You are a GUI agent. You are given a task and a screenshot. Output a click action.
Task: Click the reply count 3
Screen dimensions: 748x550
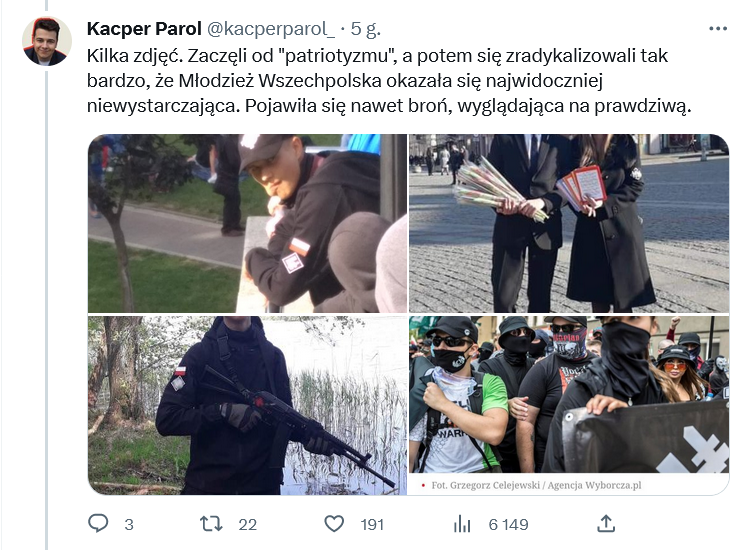click(x=129, y=525)
